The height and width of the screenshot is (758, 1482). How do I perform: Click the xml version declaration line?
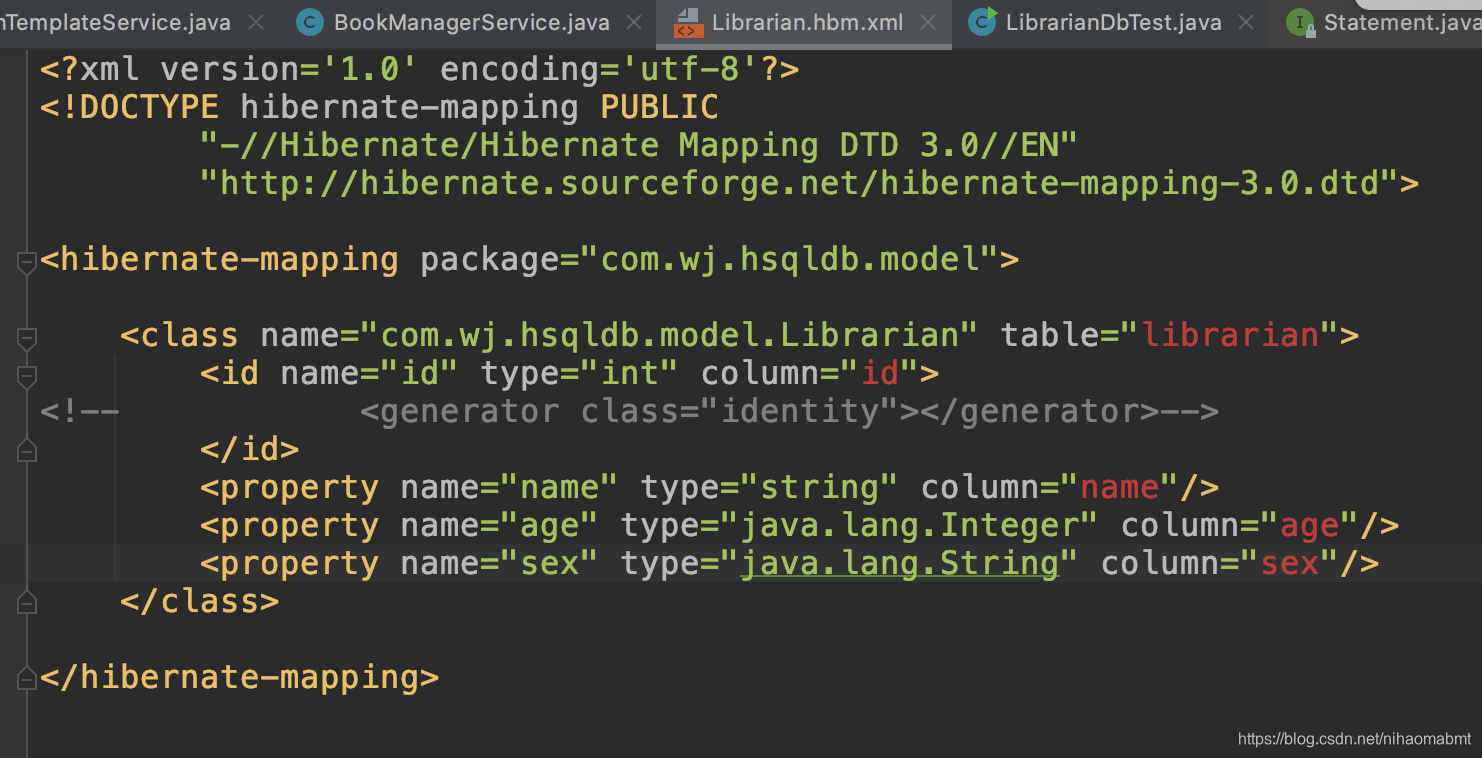[x=419, y=69]
